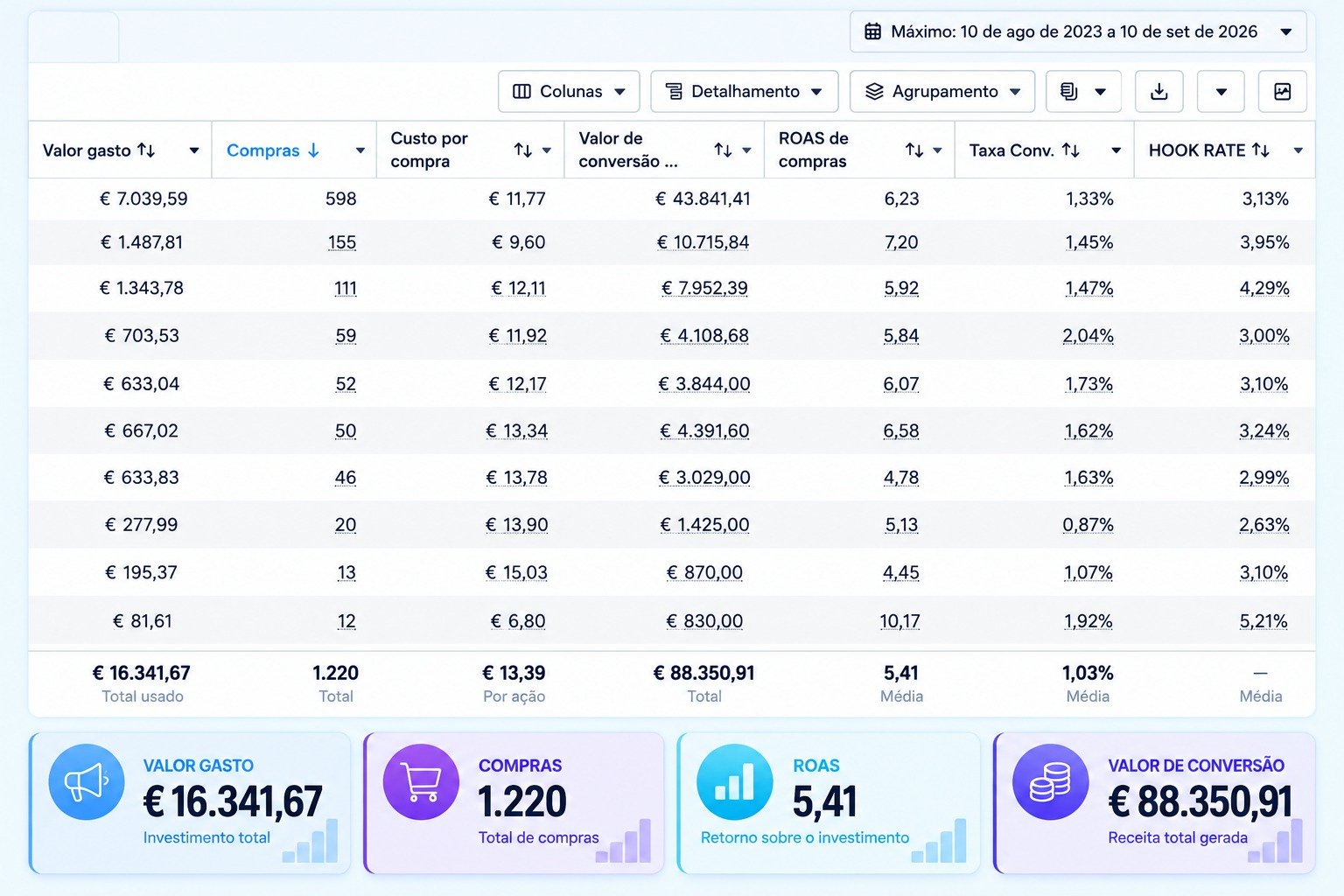
Task: Click the blank tab at top left
Action: (x=73, y=37)
